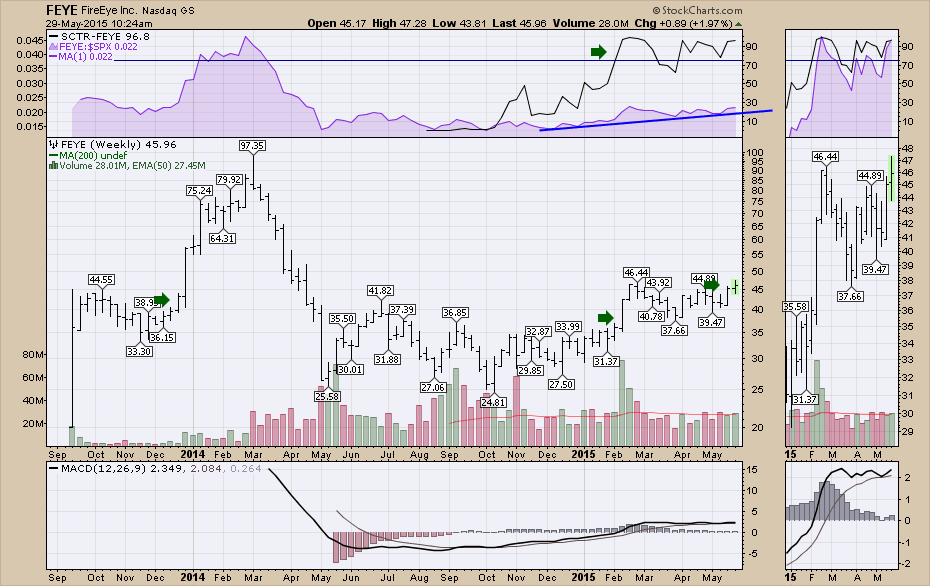The image size is (930, 586).
Task: Click the 75.24 price label
Action: (199, 190)
